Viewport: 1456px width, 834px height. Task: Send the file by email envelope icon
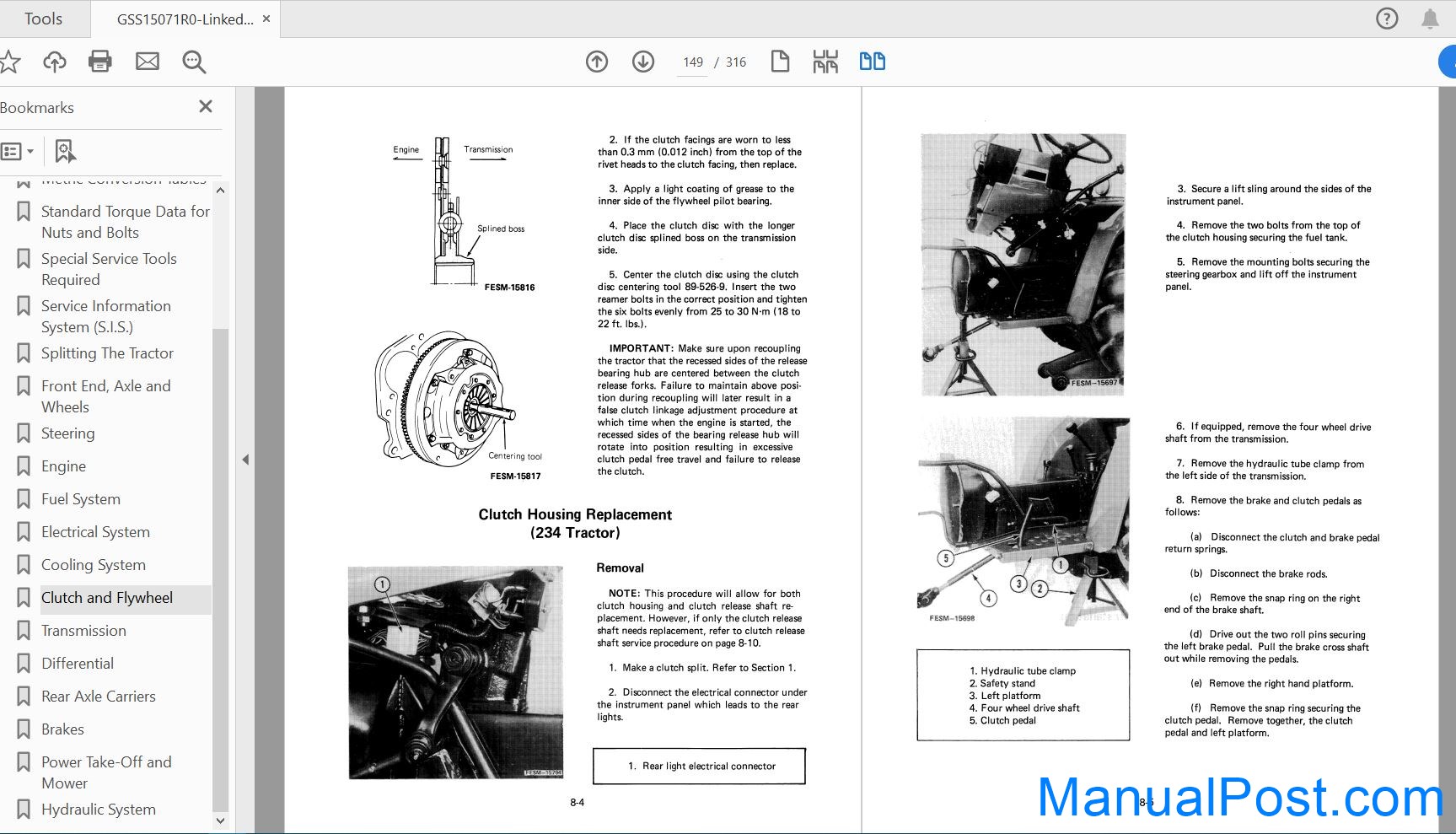click(x=148, y=61)
